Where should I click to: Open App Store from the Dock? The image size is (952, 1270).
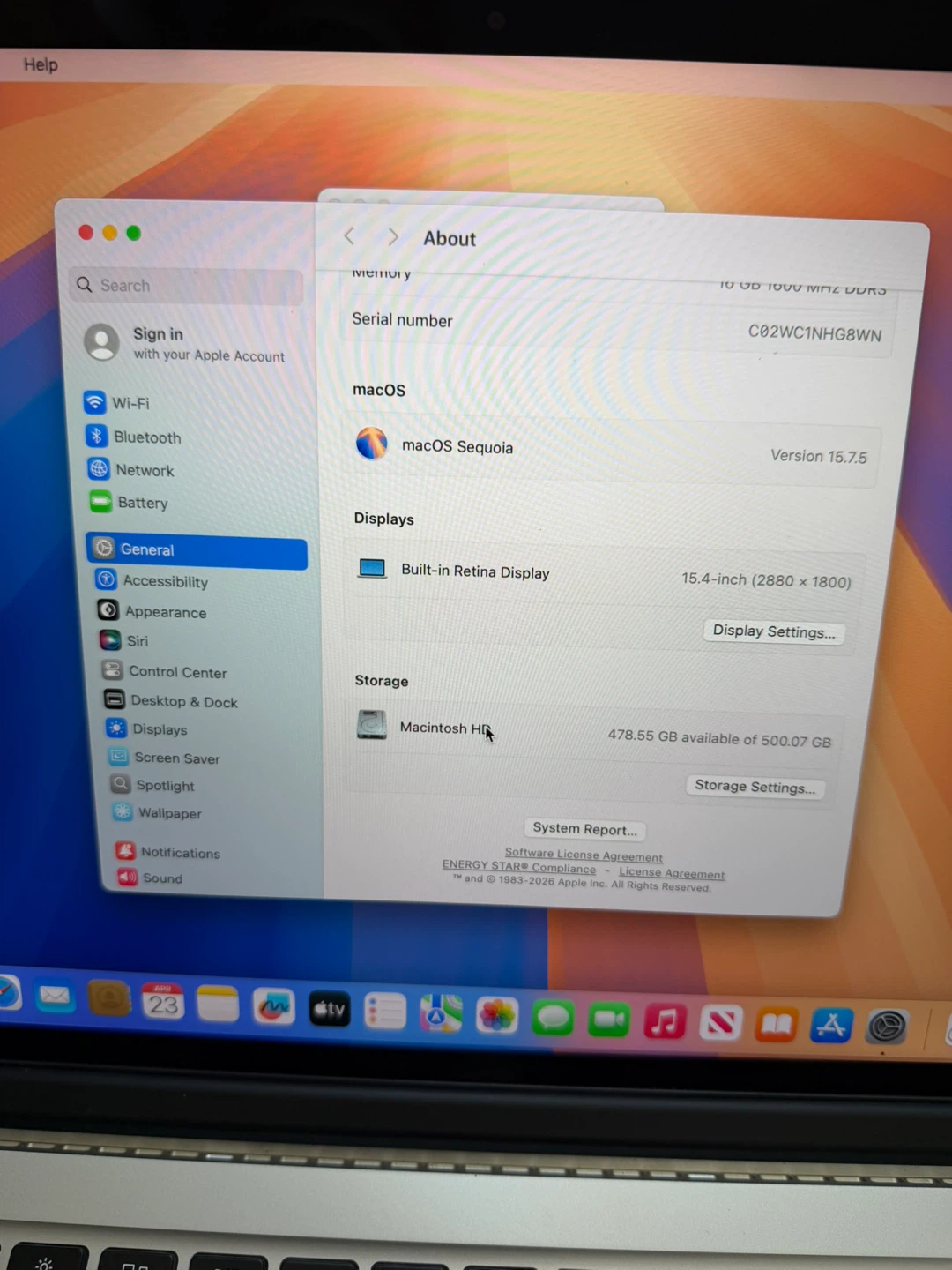[831, 1026]
